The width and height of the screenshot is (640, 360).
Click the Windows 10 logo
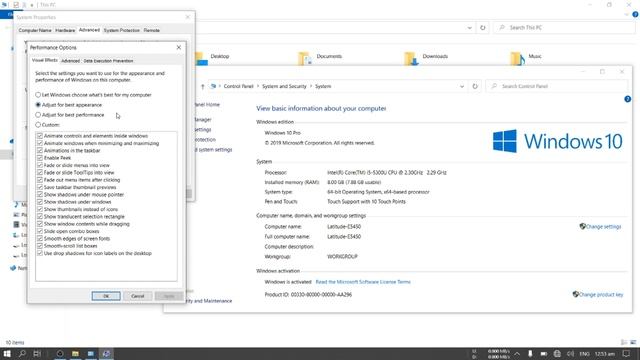tap(558, 141)
